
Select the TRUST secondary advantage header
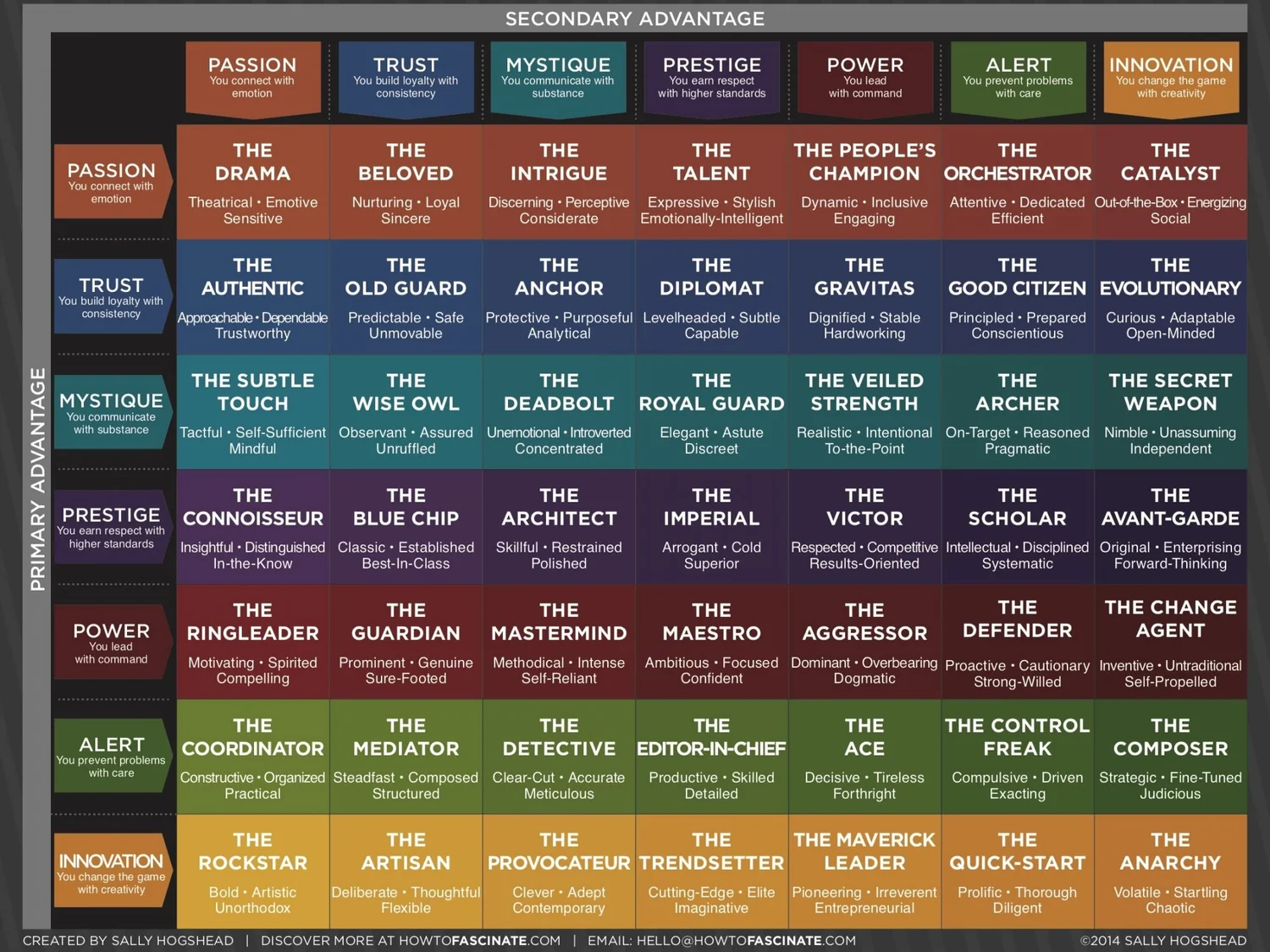(406, 78)
